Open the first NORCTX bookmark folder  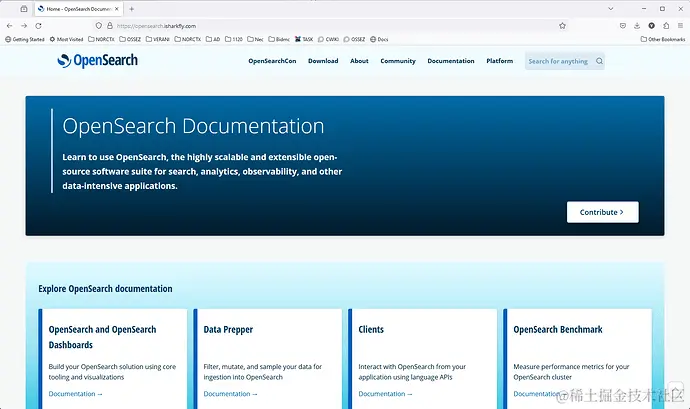click(101, 39)
